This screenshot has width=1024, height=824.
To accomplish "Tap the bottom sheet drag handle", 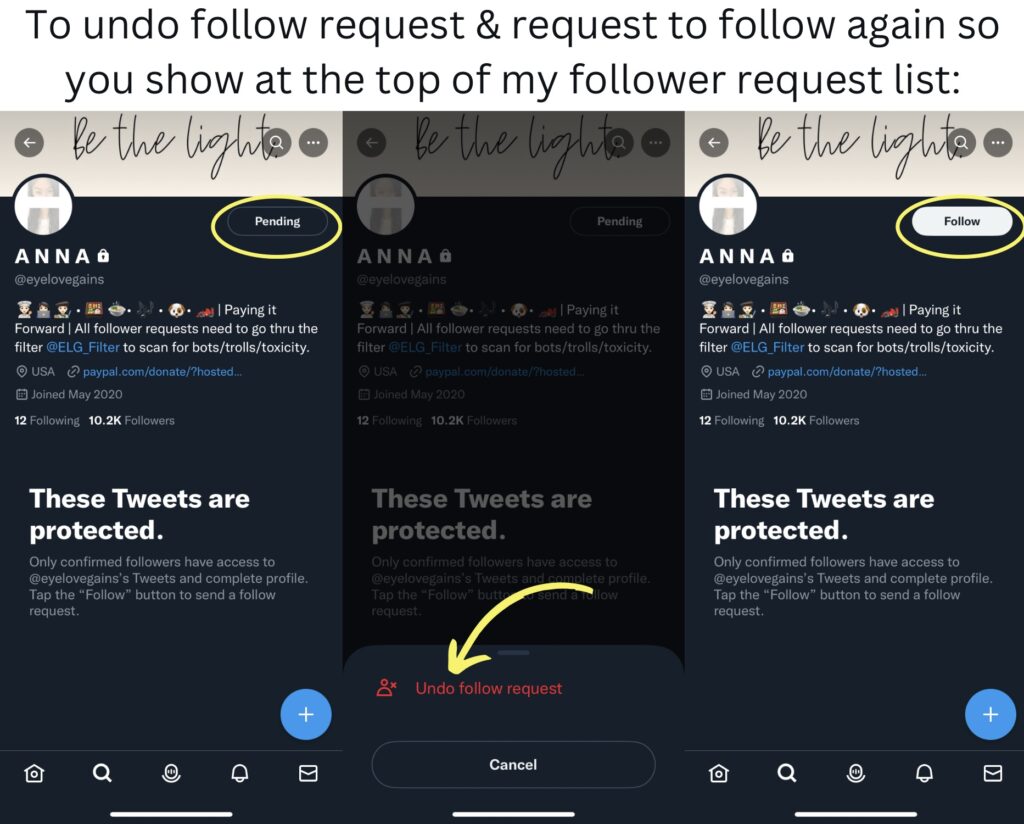I will coord(513,652).
